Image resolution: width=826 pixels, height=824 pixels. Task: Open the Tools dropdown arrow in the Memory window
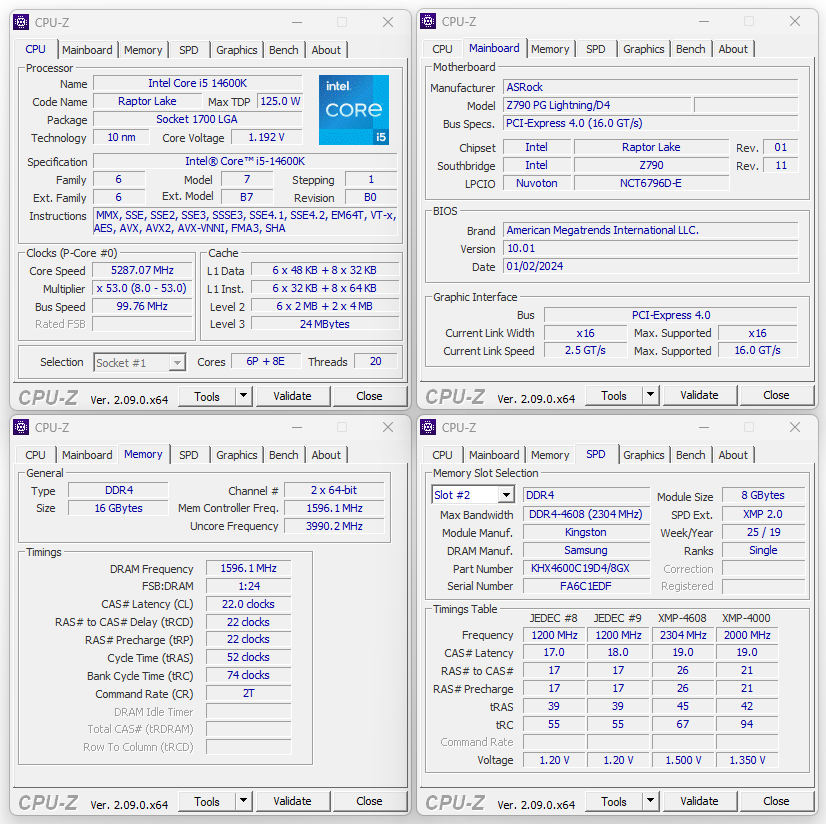243,801
